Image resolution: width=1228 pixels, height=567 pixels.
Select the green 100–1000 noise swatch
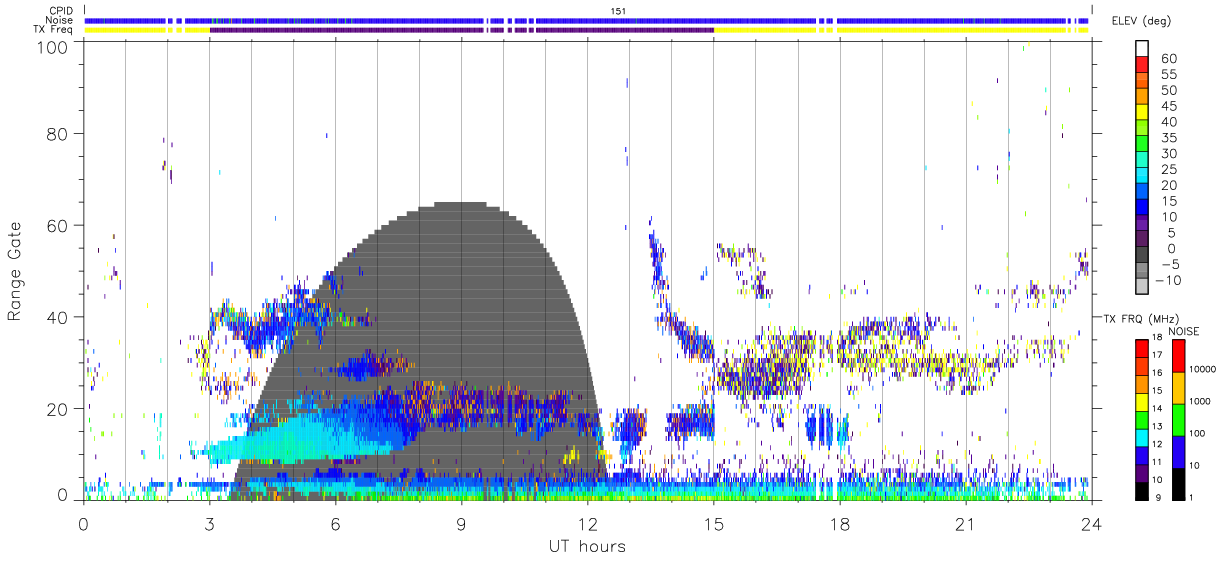[x=1179, y=419]
